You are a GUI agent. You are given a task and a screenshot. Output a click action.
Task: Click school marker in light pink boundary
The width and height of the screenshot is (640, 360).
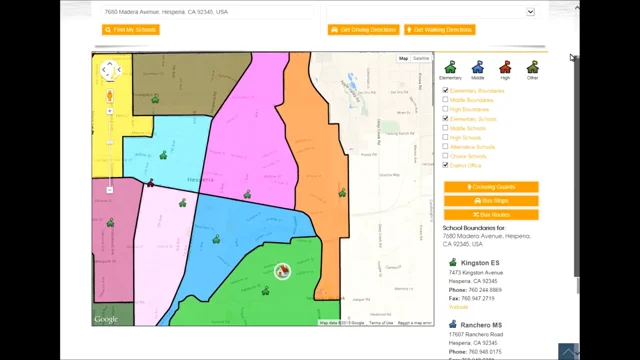[182, 202]
